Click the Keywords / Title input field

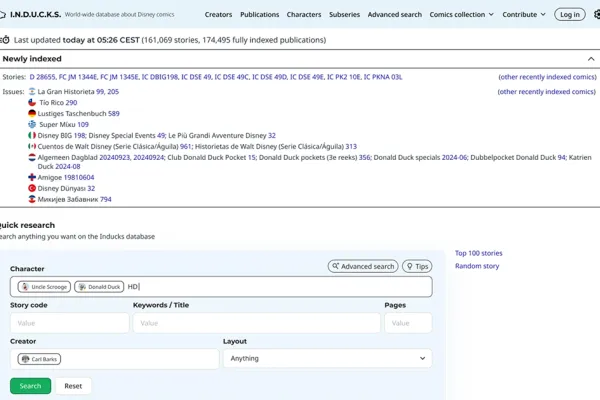256,323
